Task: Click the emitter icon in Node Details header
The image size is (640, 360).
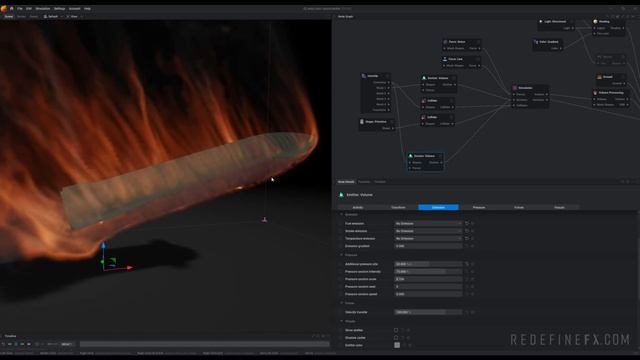Action: coord(341,195)
